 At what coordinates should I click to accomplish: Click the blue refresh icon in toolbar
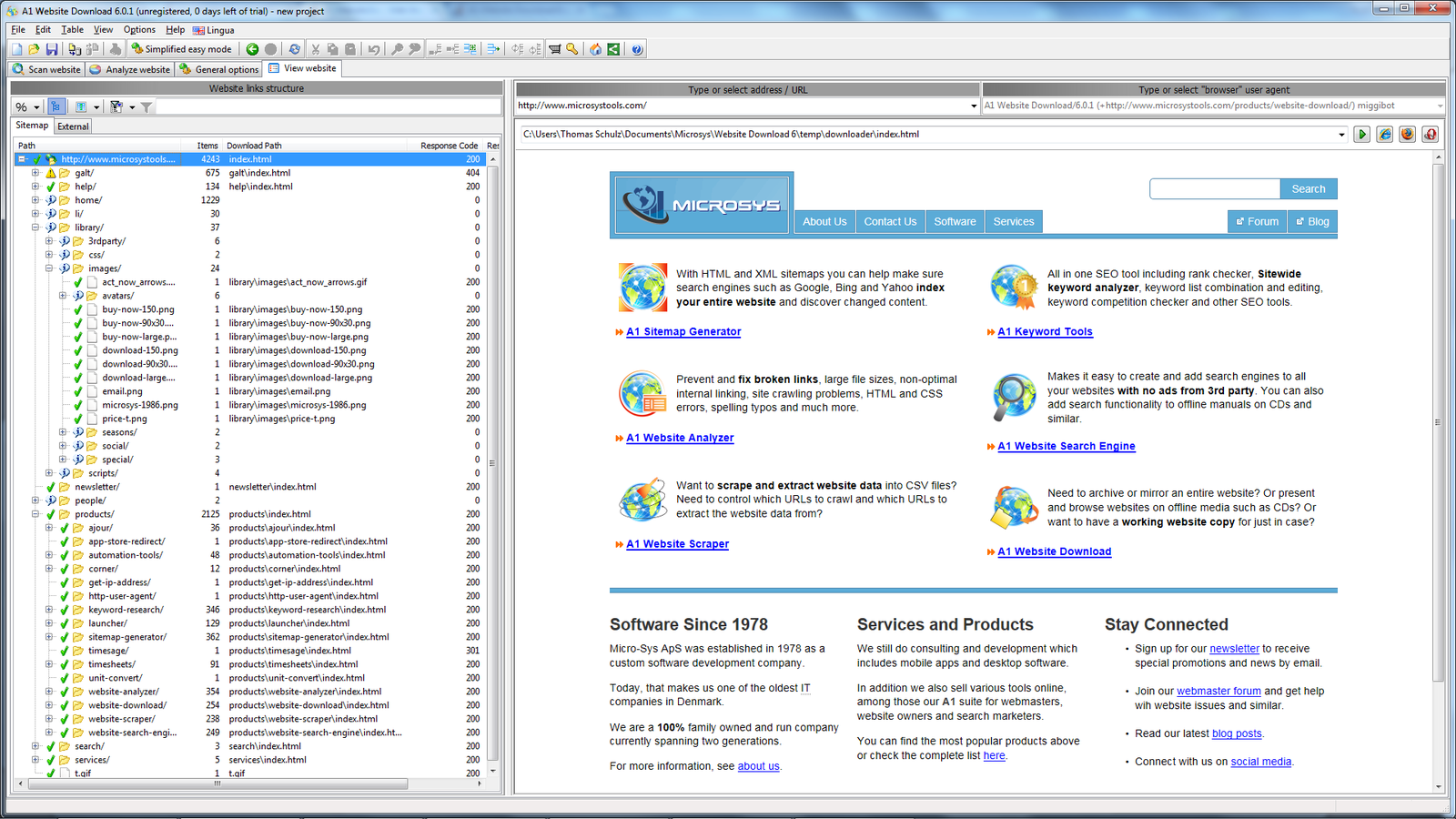point(294,49)
